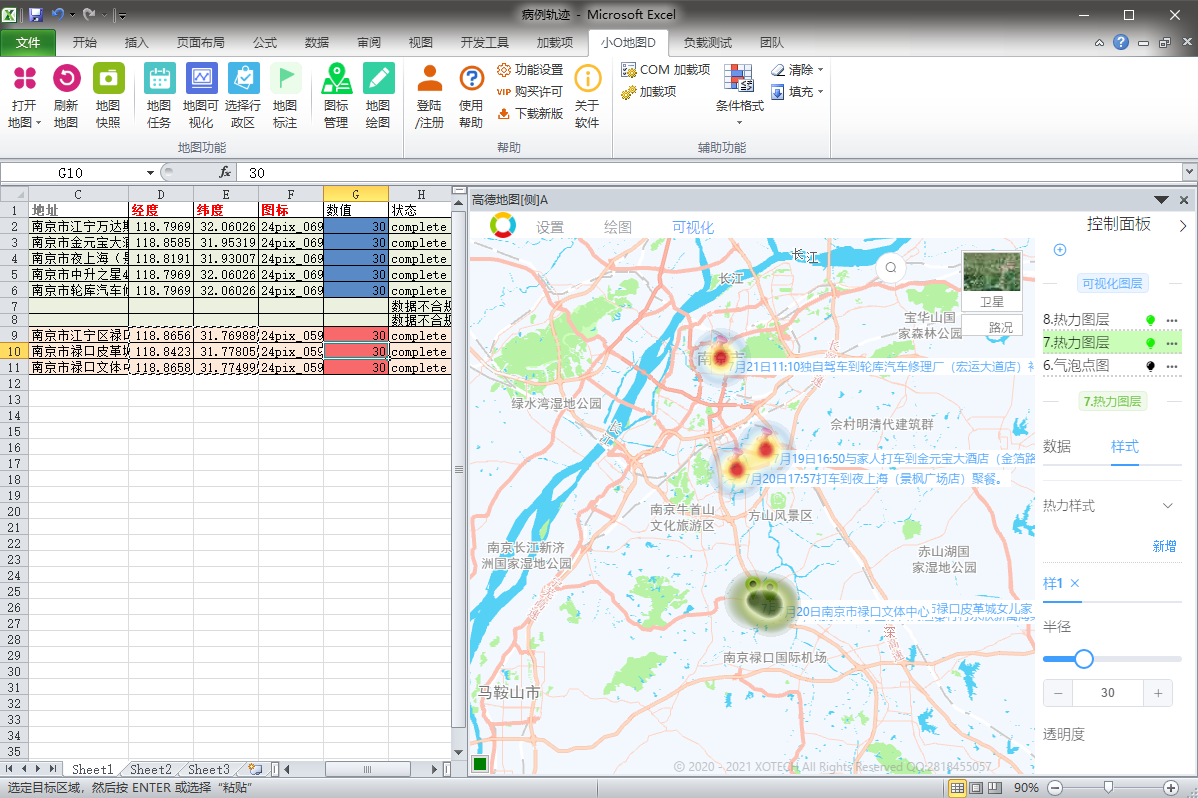Open the 加载项 add-ins icon
The height and width of the screenshot is (798, 1198).
pyautogui.click(x=649, y=92)
